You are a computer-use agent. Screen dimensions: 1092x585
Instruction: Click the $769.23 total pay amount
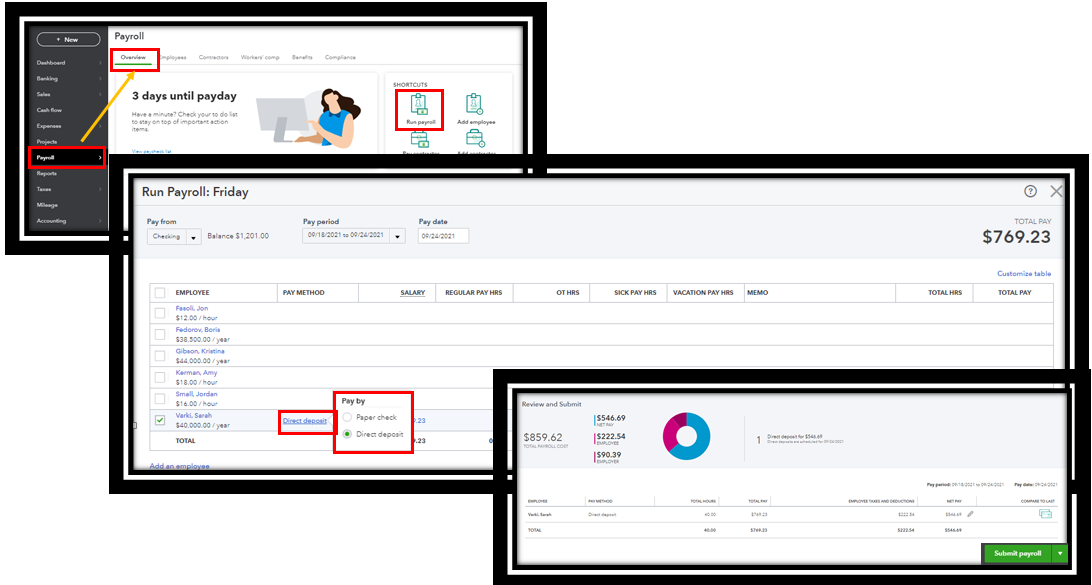[x=1016, y=237]
